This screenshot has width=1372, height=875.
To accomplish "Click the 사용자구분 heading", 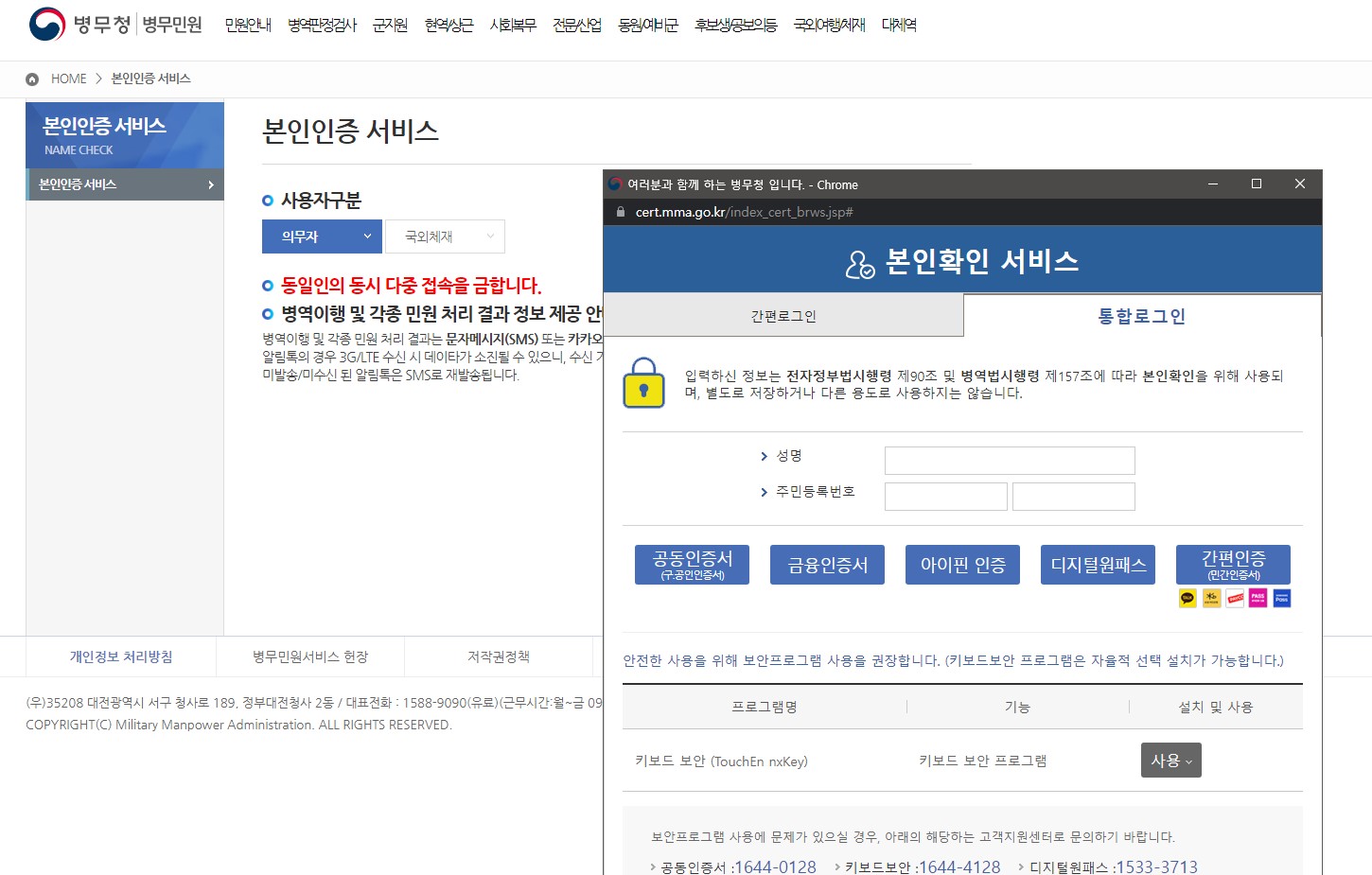I will pyautogui.click(x=321, y=201).
